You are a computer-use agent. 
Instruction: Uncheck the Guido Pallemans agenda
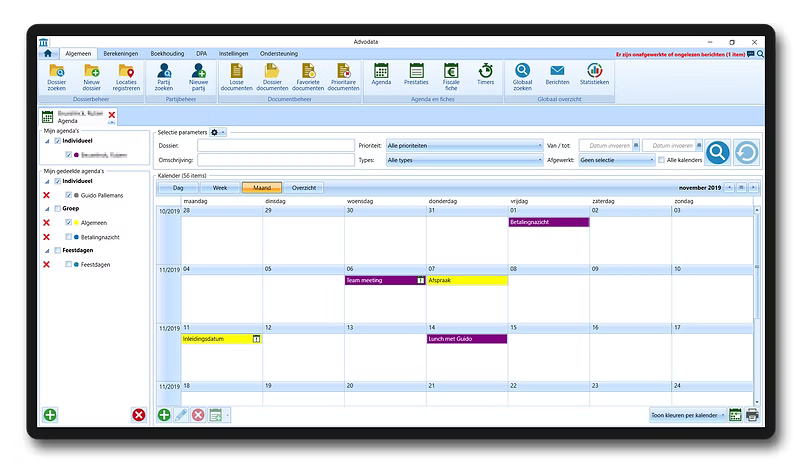click(68, 195)
